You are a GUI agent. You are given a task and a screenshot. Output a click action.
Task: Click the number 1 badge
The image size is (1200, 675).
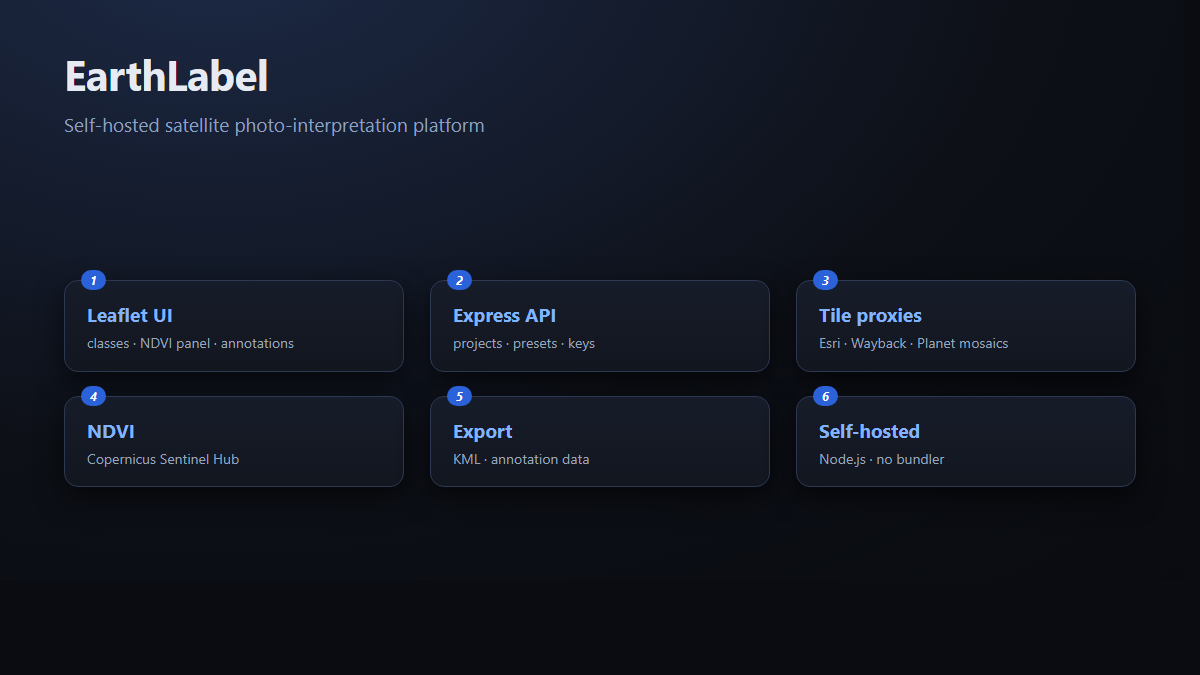coord(93,280)
